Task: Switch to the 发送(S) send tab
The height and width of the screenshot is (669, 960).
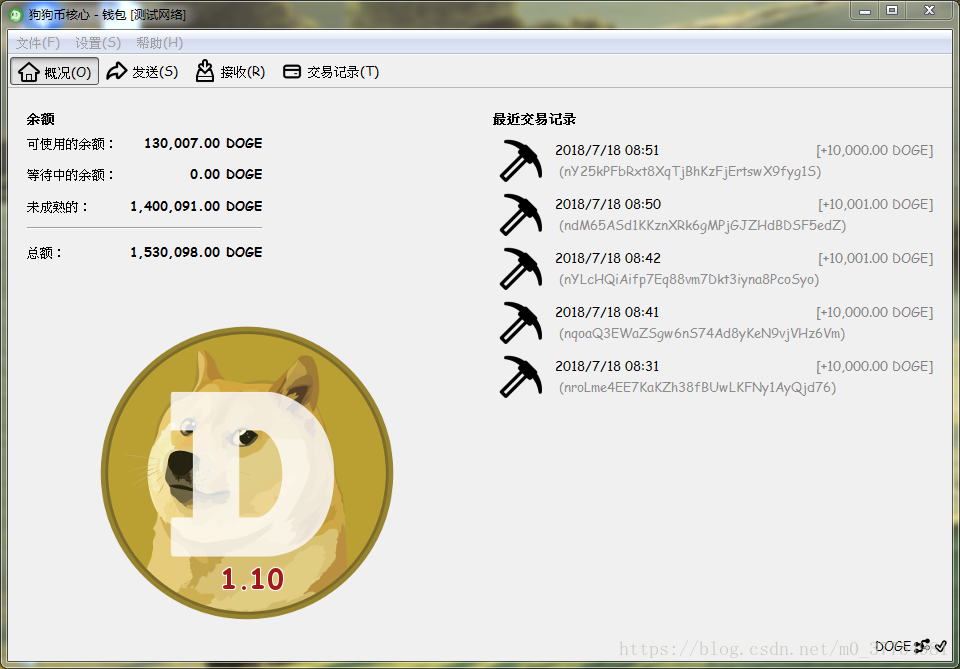Action: [x=142, y=72]
